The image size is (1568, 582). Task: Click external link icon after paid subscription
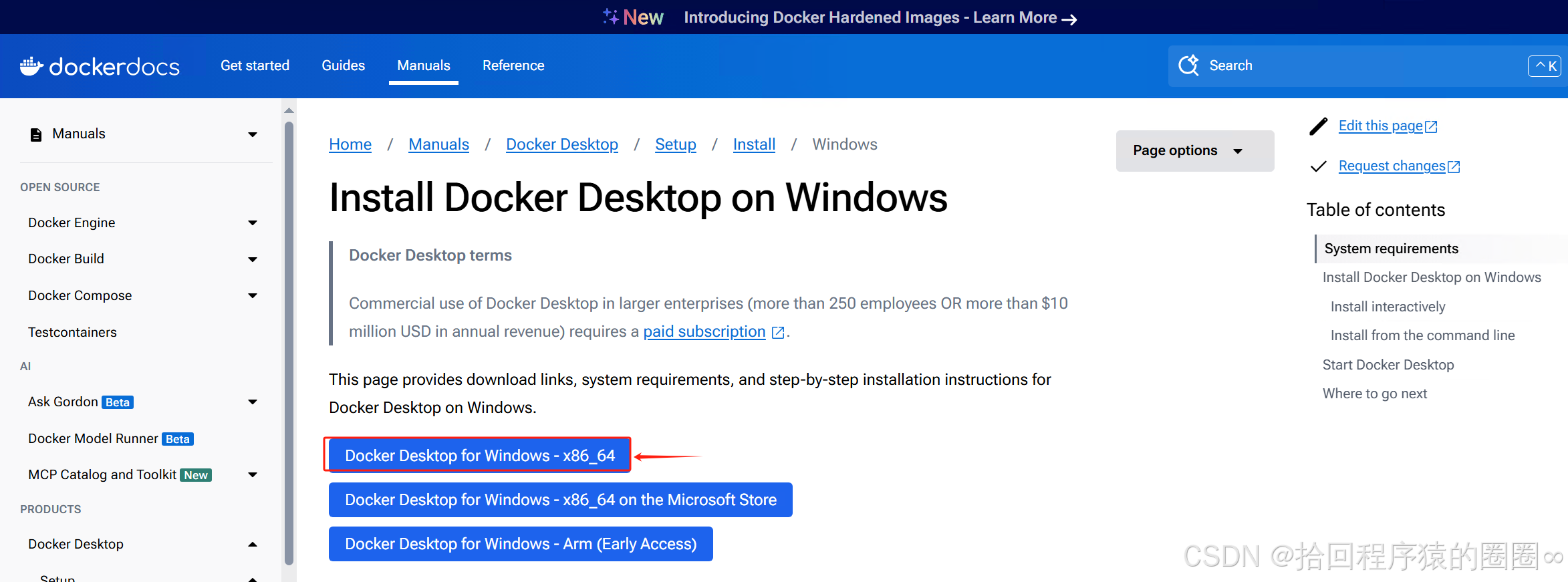click(x=778, y=333)
